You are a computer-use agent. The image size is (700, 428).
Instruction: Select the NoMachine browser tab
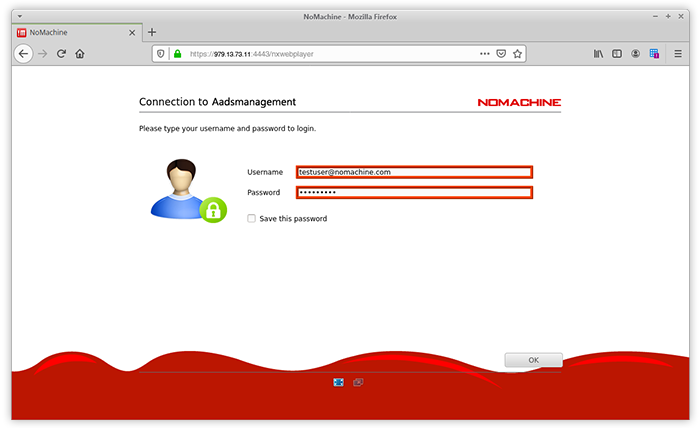(x=77, y=33)
